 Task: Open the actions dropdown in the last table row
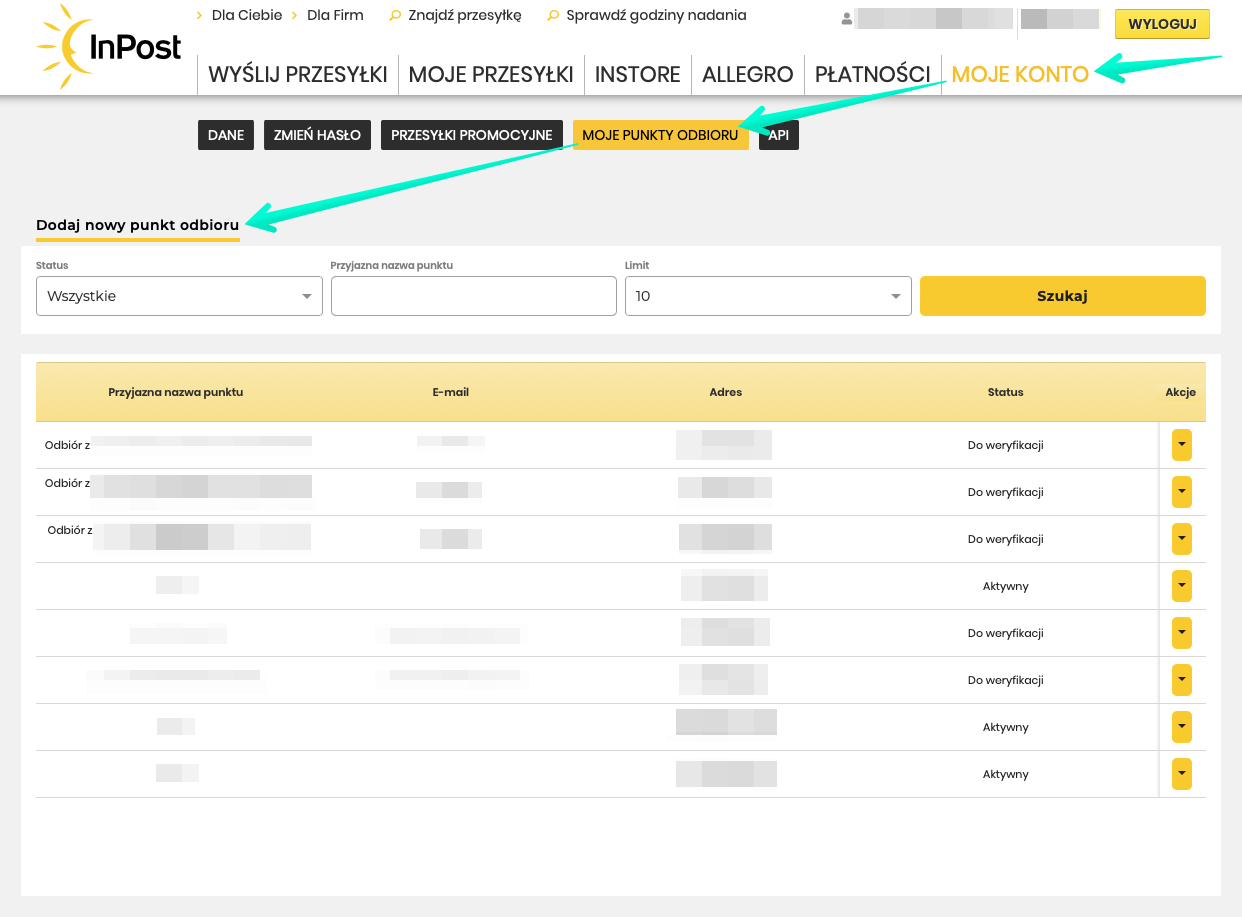point(1182,774)
